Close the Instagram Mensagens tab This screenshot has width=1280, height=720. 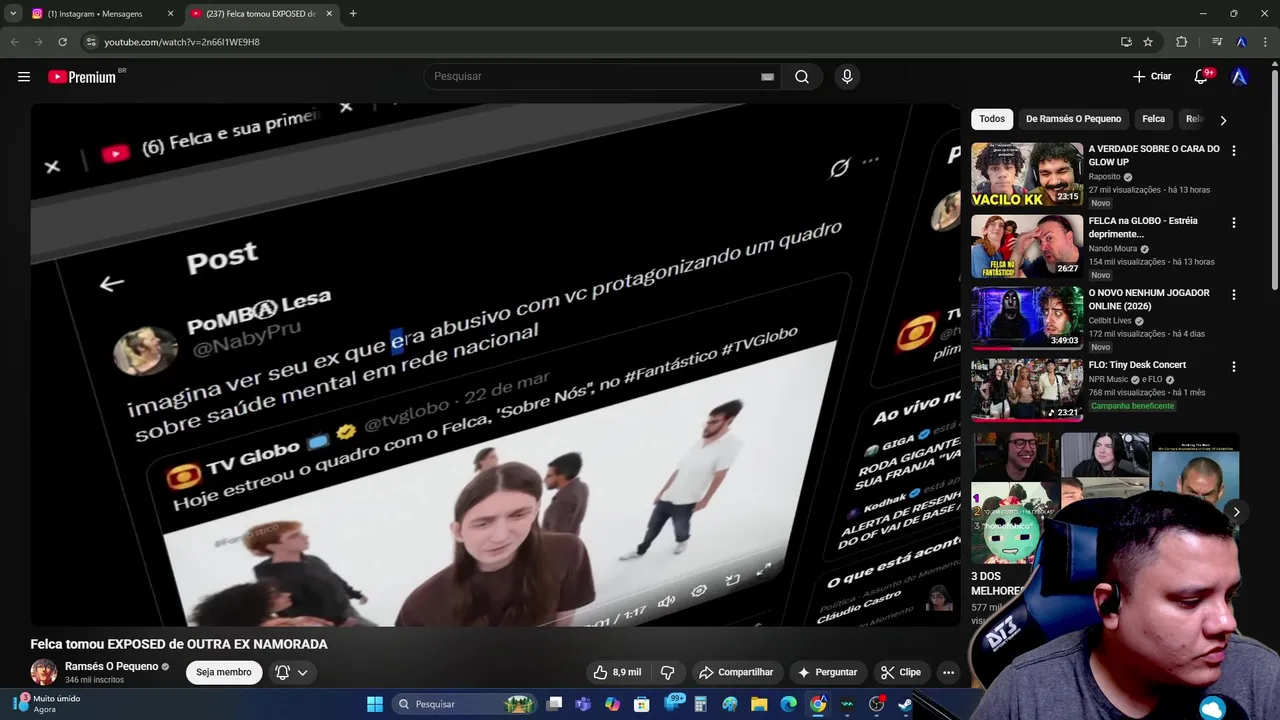click(x=170, y=14)
